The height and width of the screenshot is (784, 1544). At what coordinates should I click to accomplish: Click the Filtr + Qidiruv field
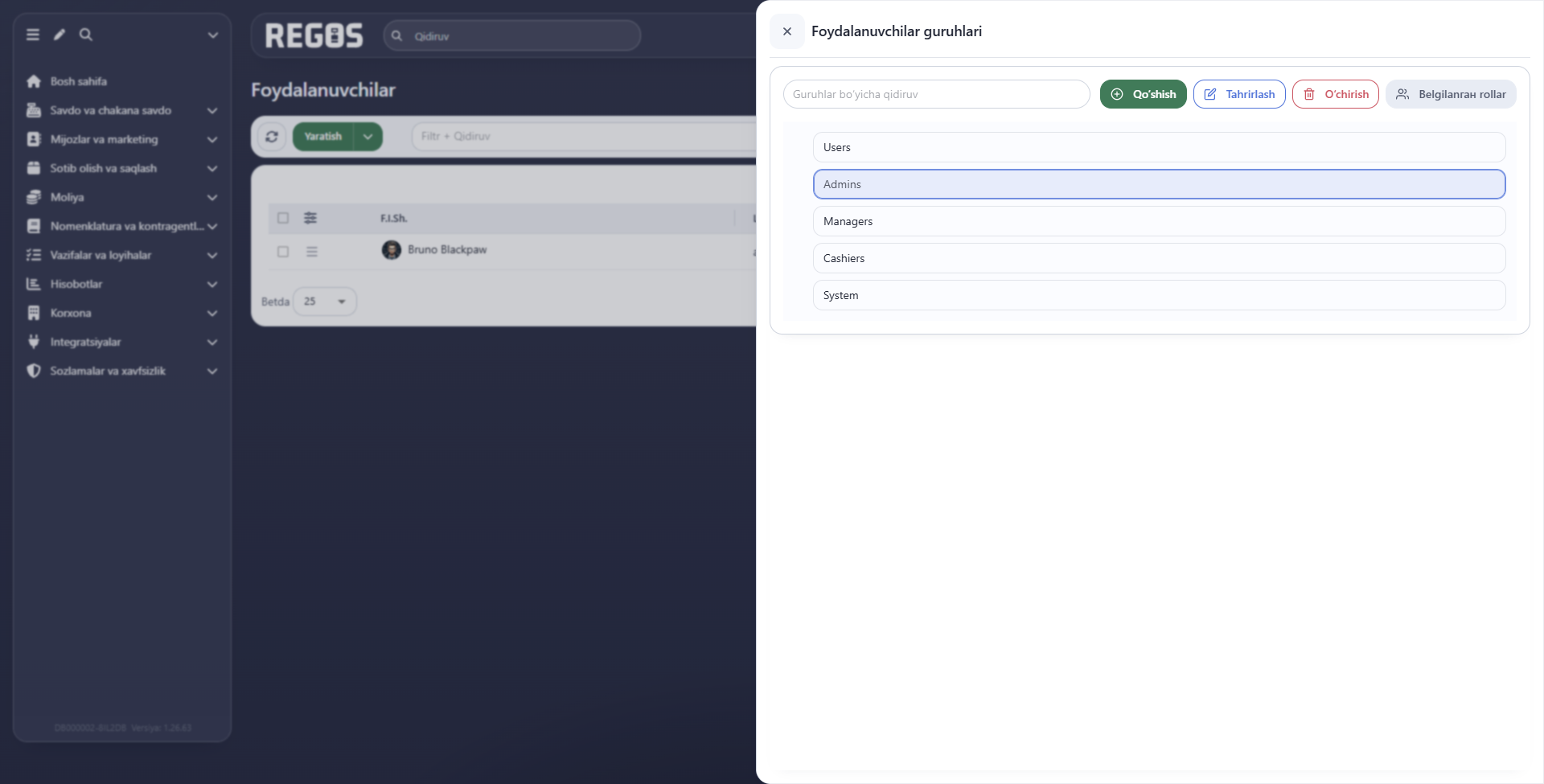point(584,137)
